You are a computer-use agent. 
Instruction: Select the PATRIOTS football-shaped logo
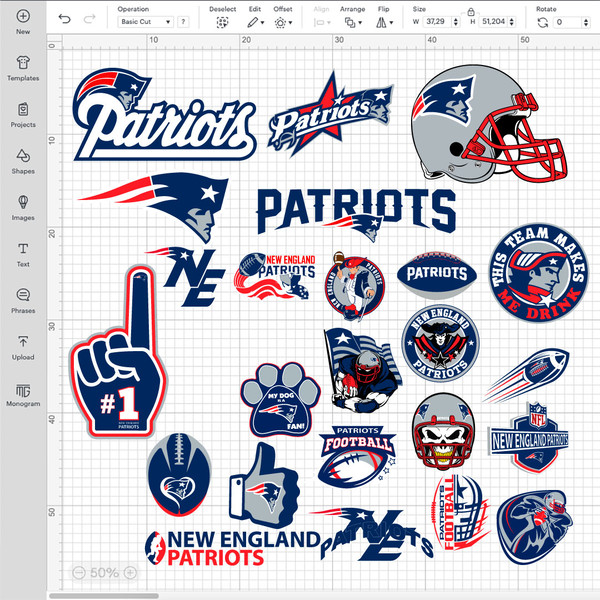point(437,274)
